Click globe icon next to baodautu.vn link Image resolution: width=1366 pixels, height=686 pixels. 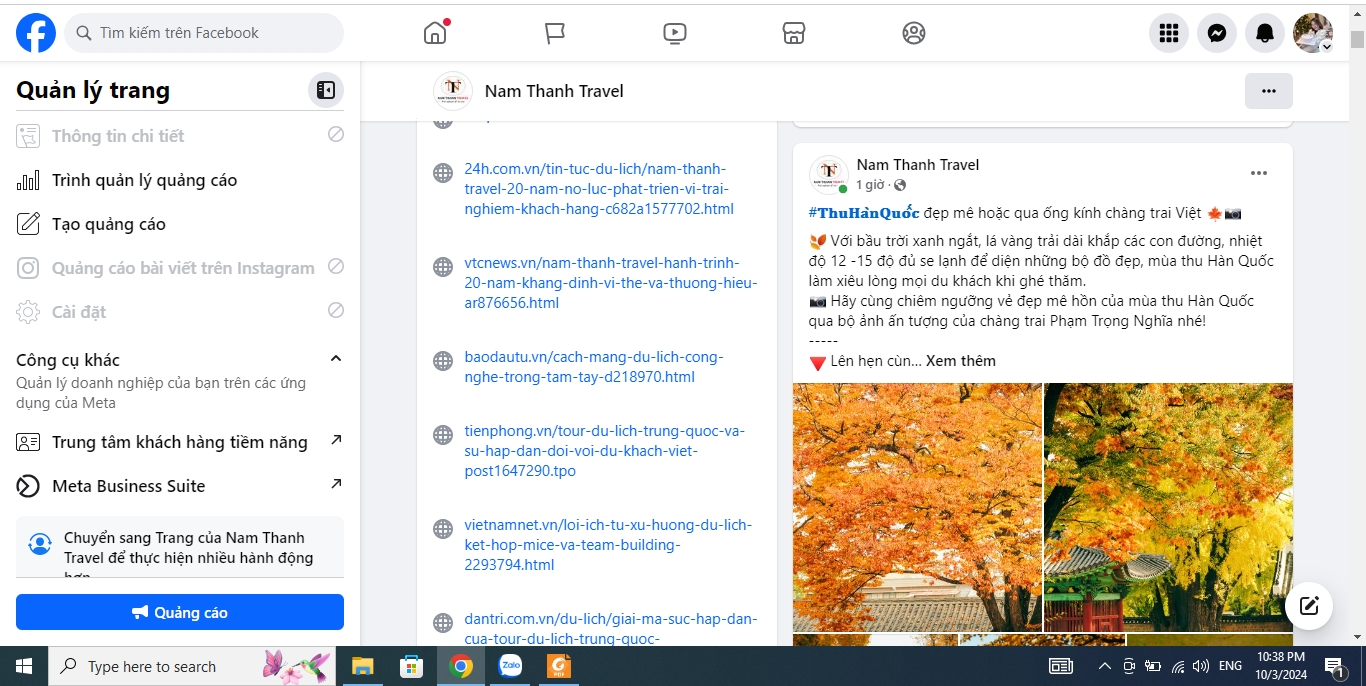(443, 361)
